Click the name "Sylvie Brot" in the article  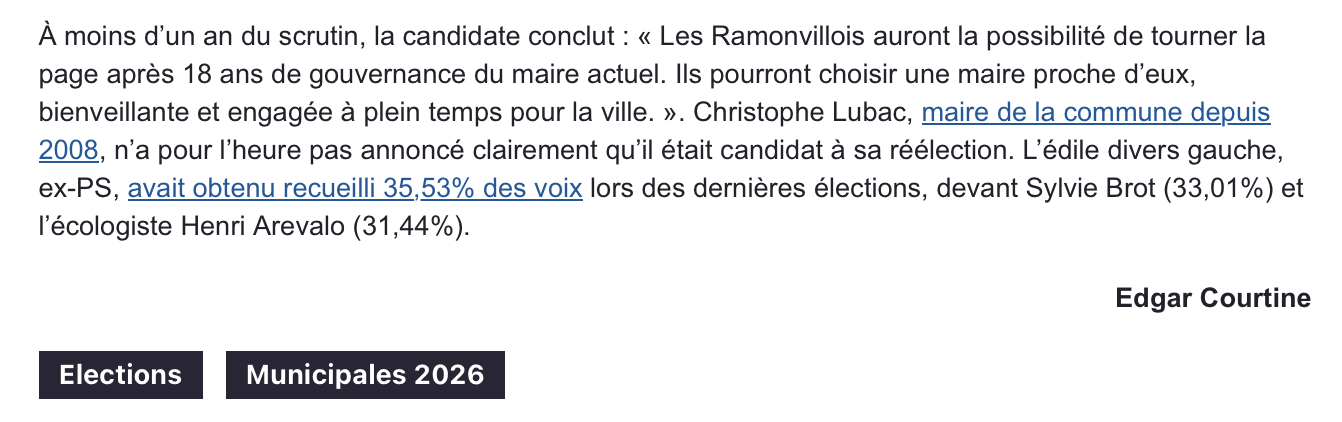point(1089,188)
